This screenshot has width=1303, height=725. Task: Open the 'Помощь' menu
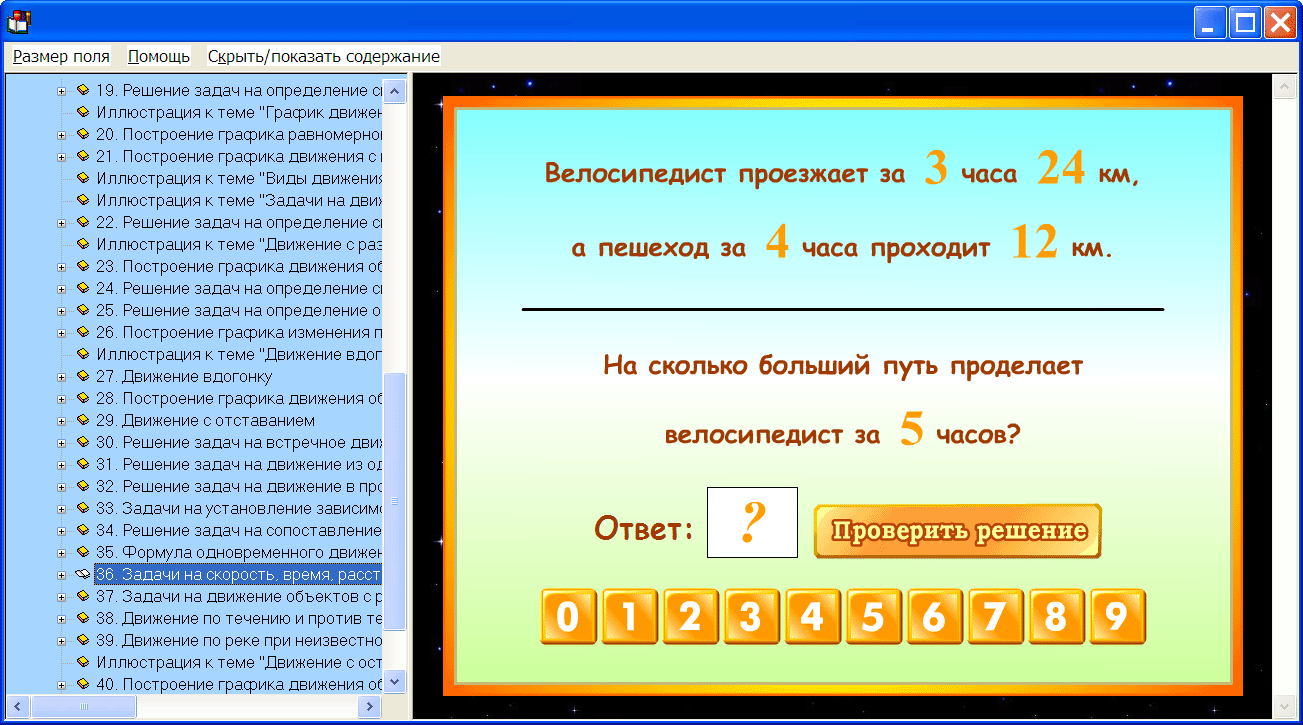point(157,56)
